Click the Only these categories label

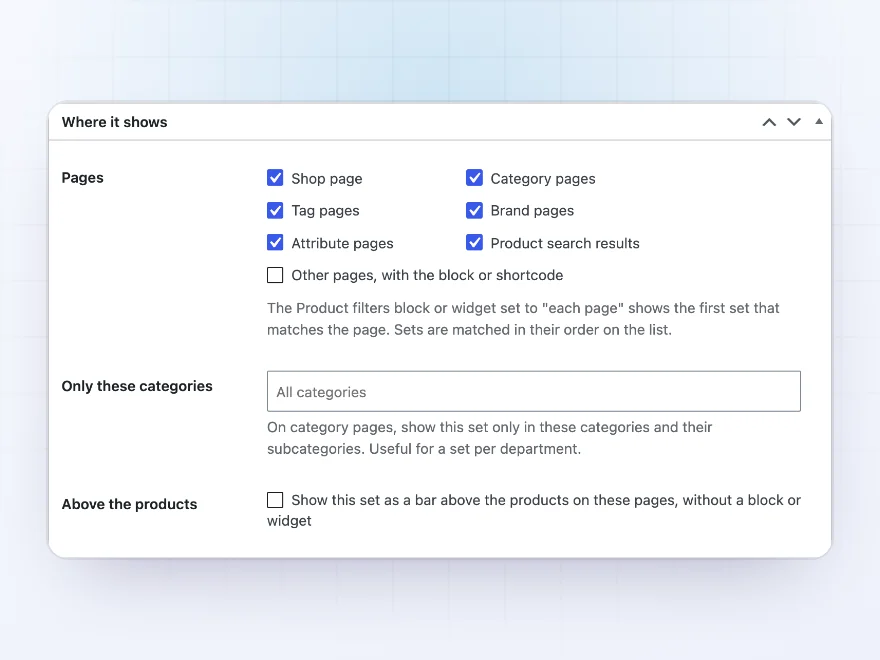coord(137,386)
